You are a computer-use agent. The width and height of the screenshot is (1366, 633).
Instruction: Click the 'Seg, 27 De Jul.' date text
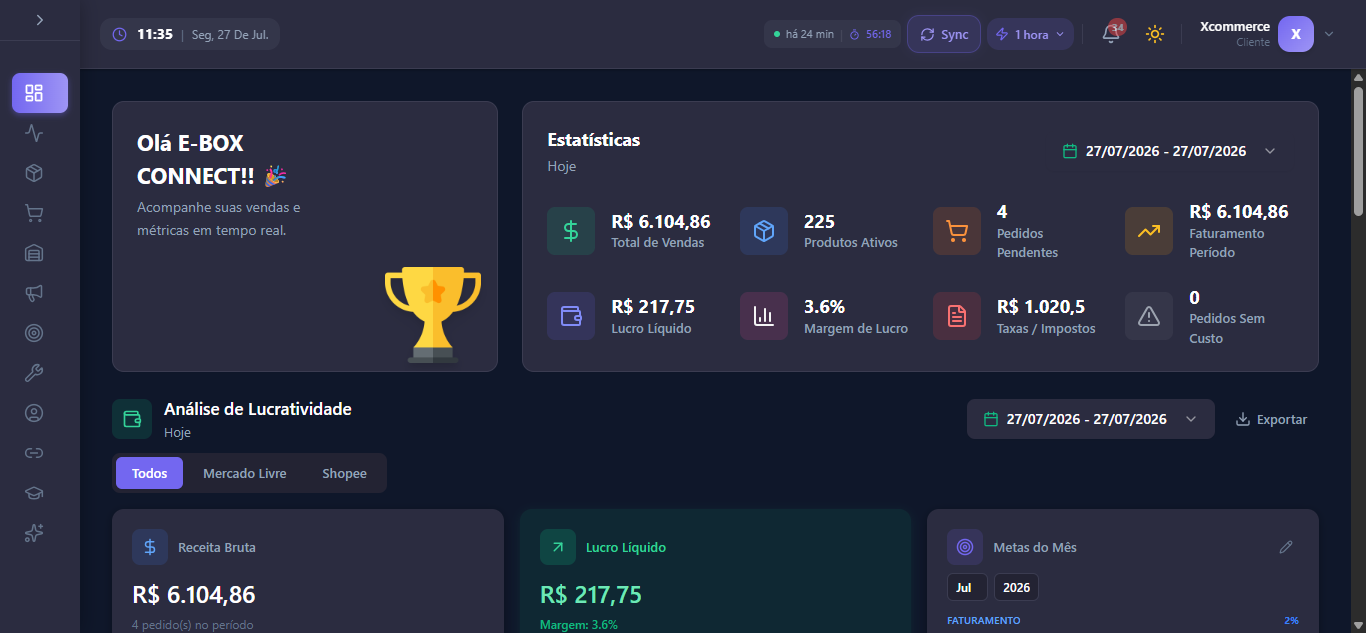[230, 34]
